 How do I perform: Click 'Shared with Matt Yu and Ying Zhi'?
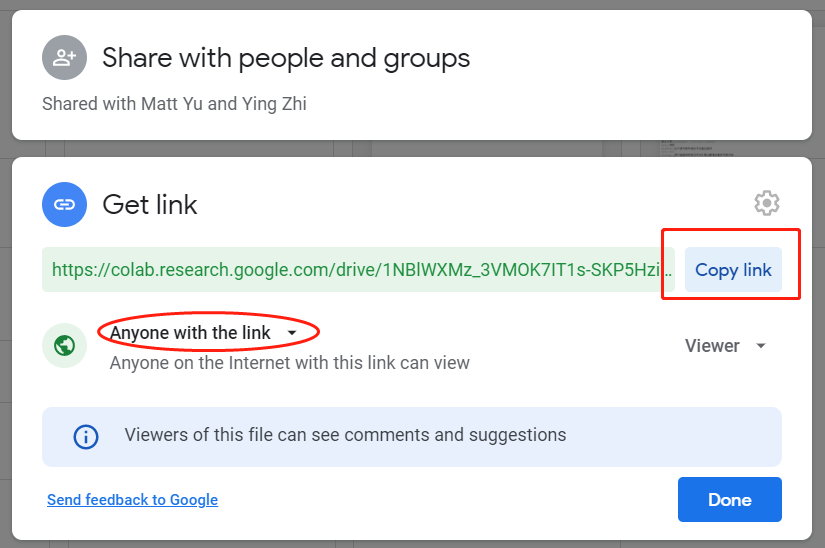click(174, 104)
